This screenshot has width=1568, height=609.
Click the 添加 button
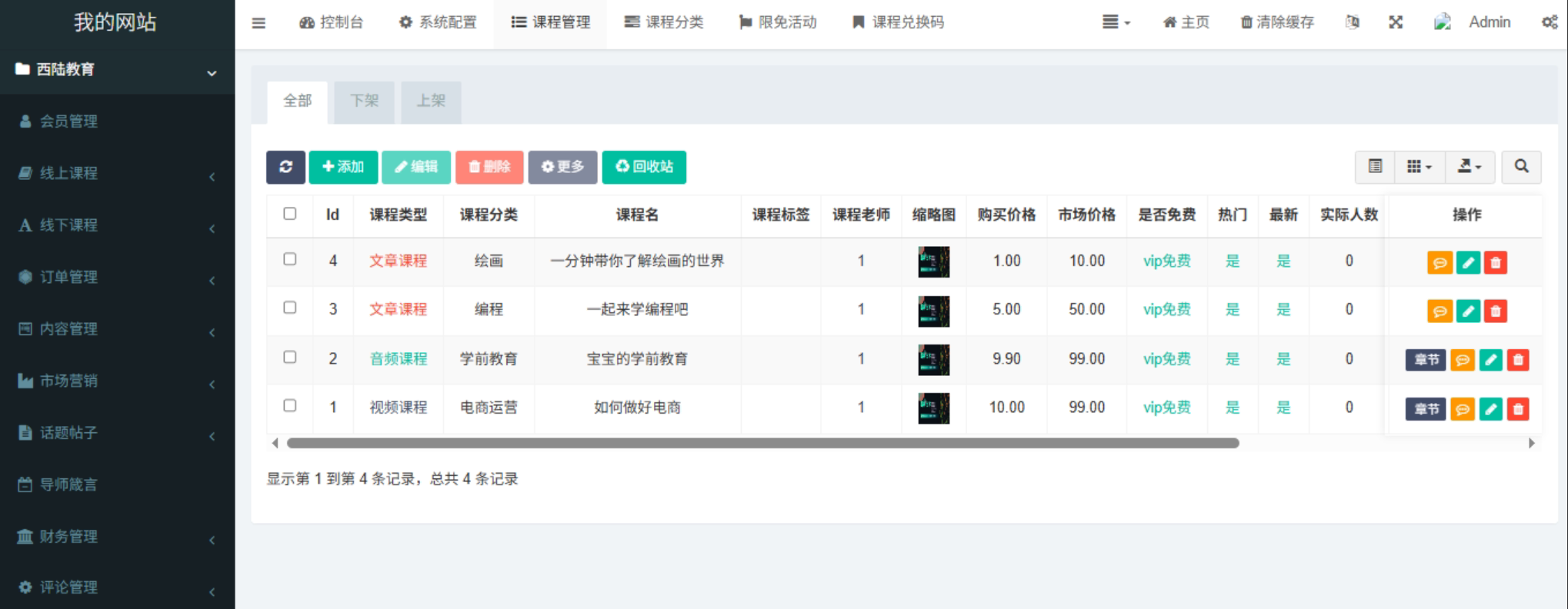coord(343,167)
